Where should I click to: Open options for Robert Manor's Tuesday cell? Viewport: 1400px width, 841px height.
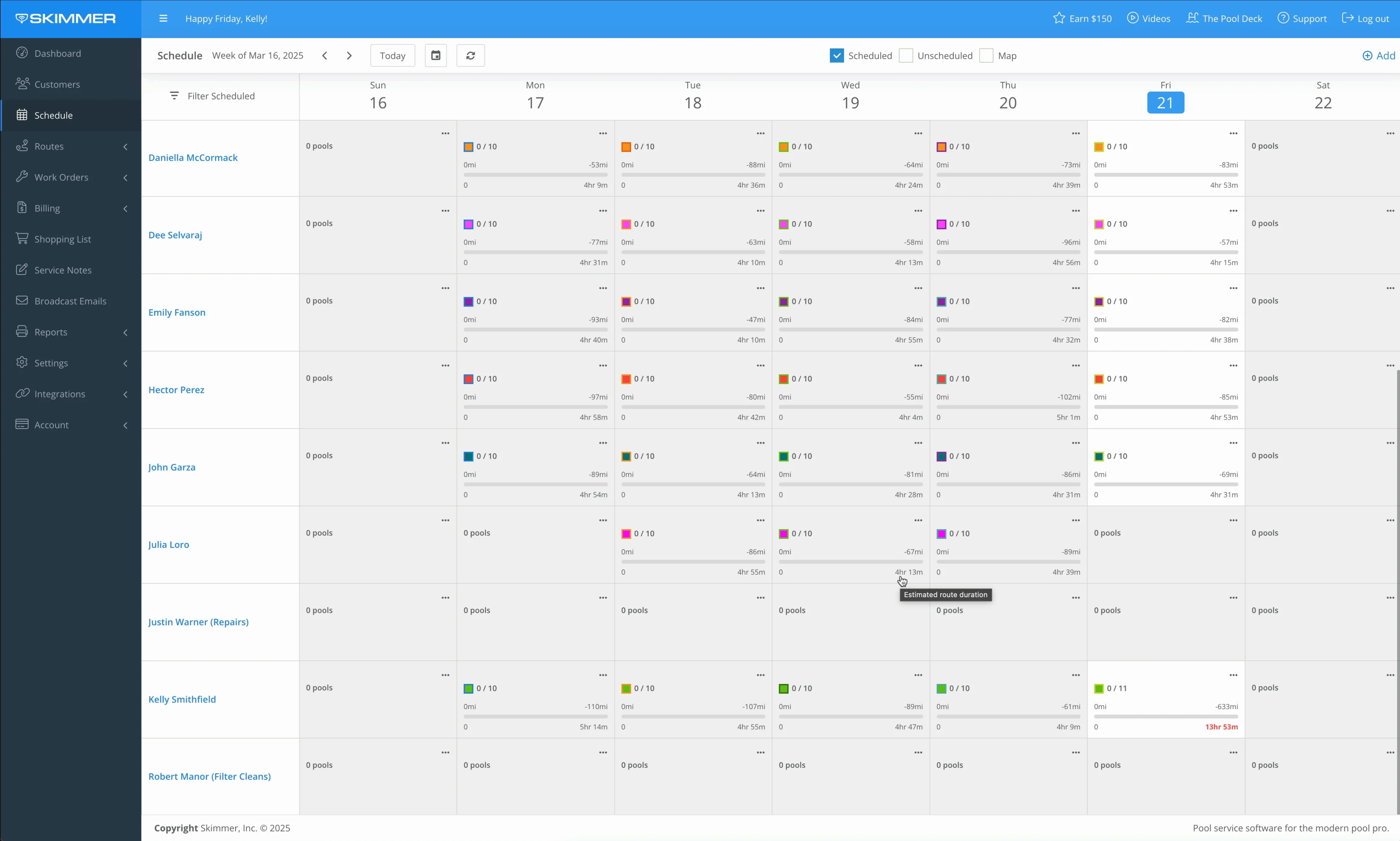[761, 752]
